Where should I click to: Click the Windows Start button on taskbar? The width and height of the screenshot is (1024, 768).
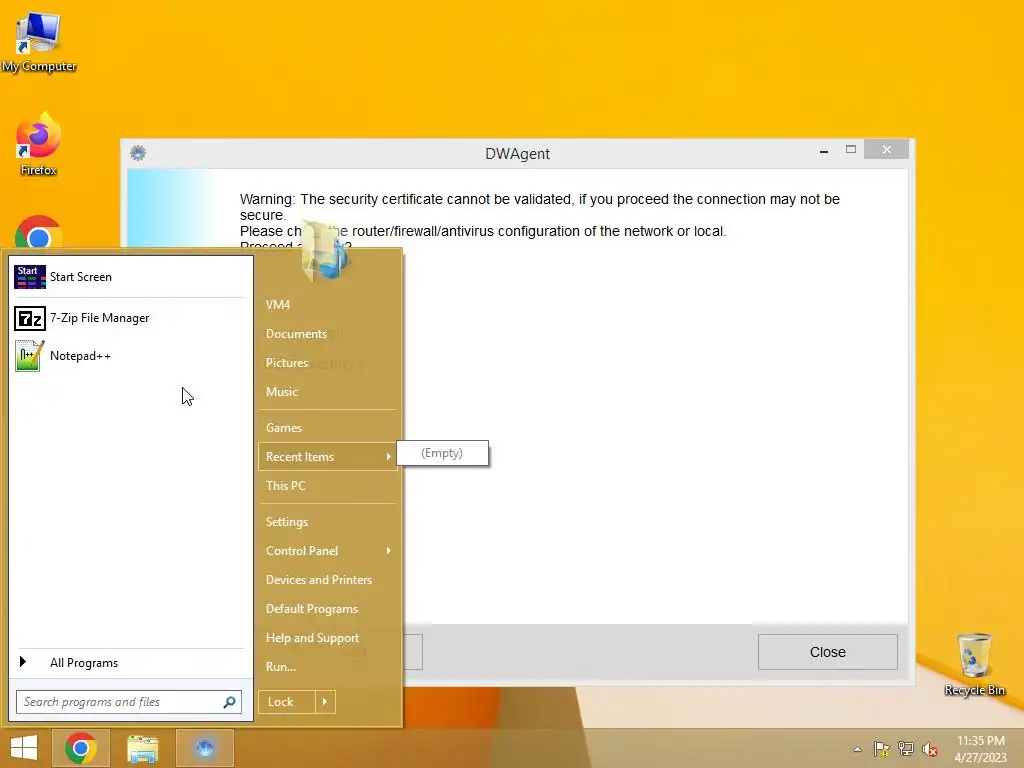pyautogui.click(x=24, y=748)
